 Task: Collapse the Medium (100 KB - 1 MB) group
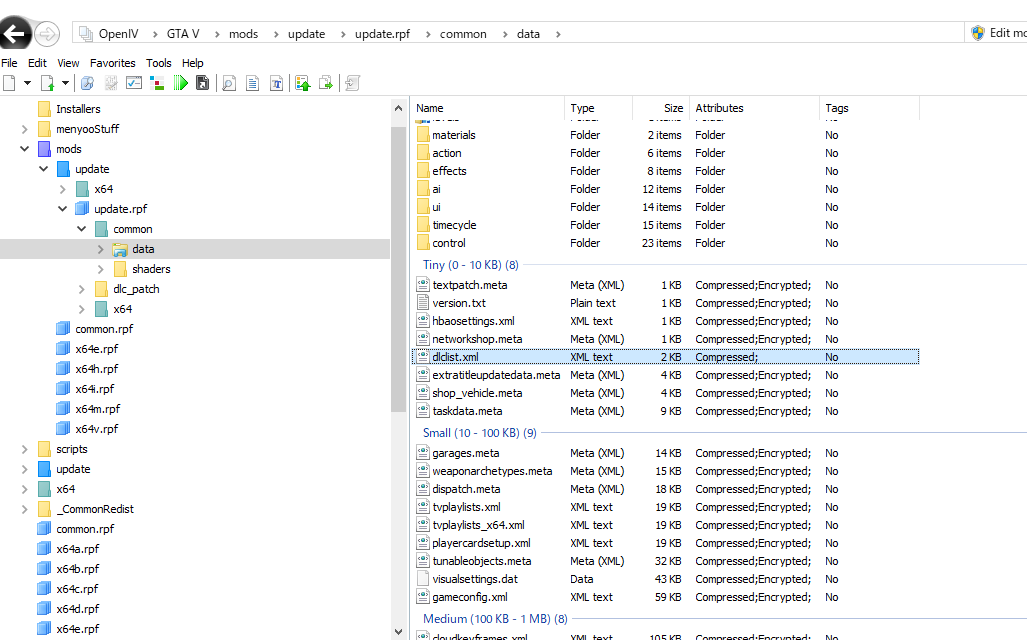coord(495,619)
